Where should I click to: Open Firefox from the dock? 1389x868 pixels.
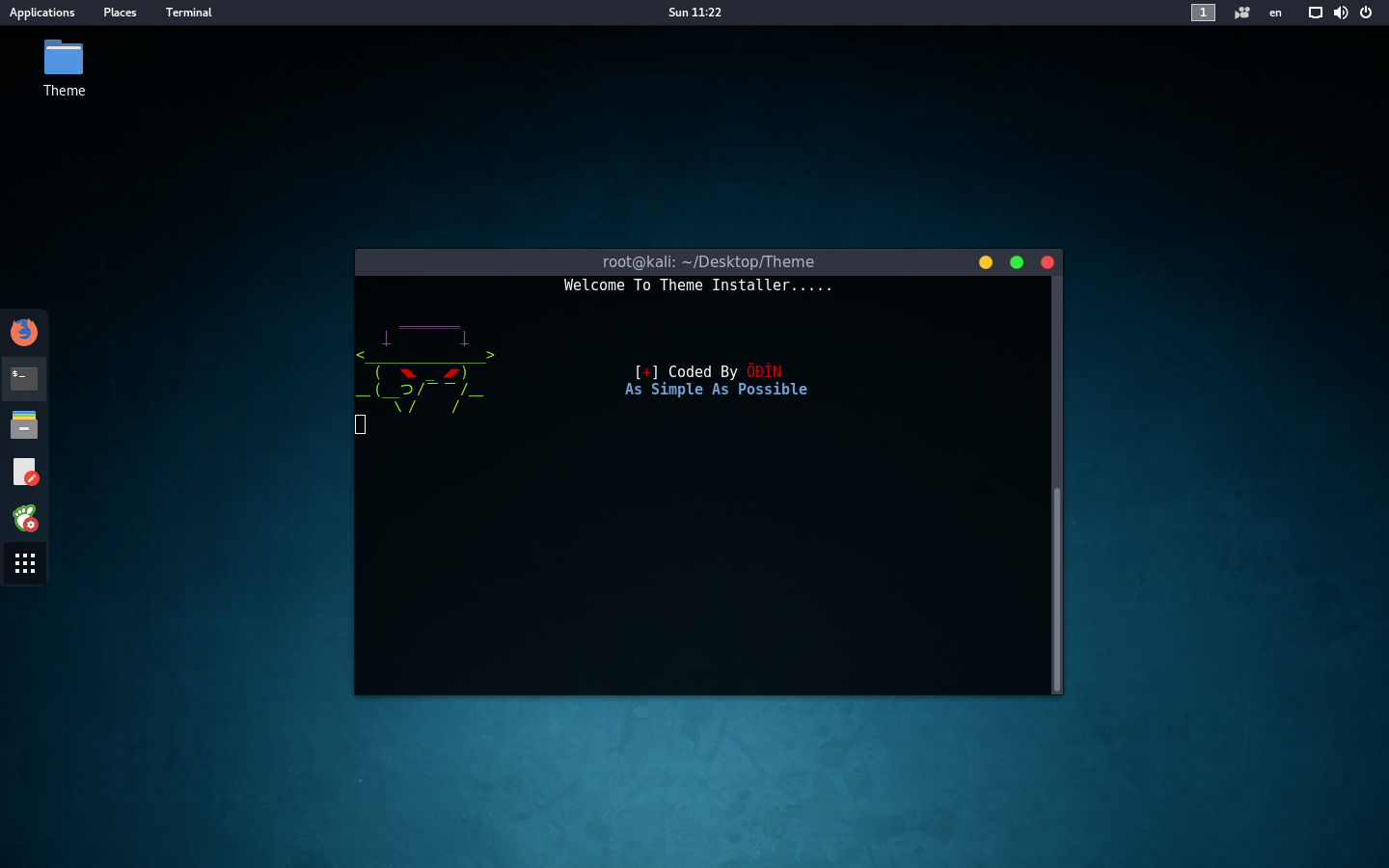coord(24,332)
